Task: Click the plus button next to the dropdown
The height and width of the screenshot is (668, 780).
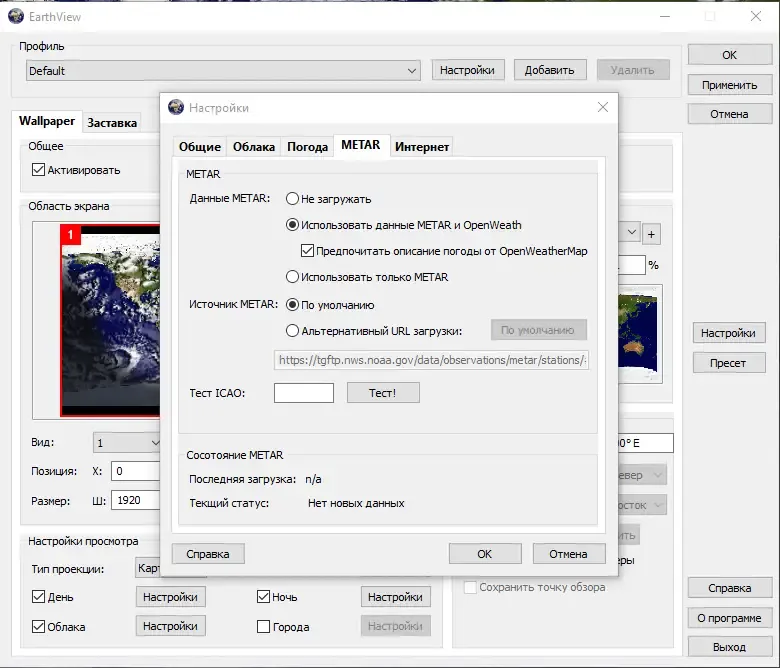Action: click(651, 234)
